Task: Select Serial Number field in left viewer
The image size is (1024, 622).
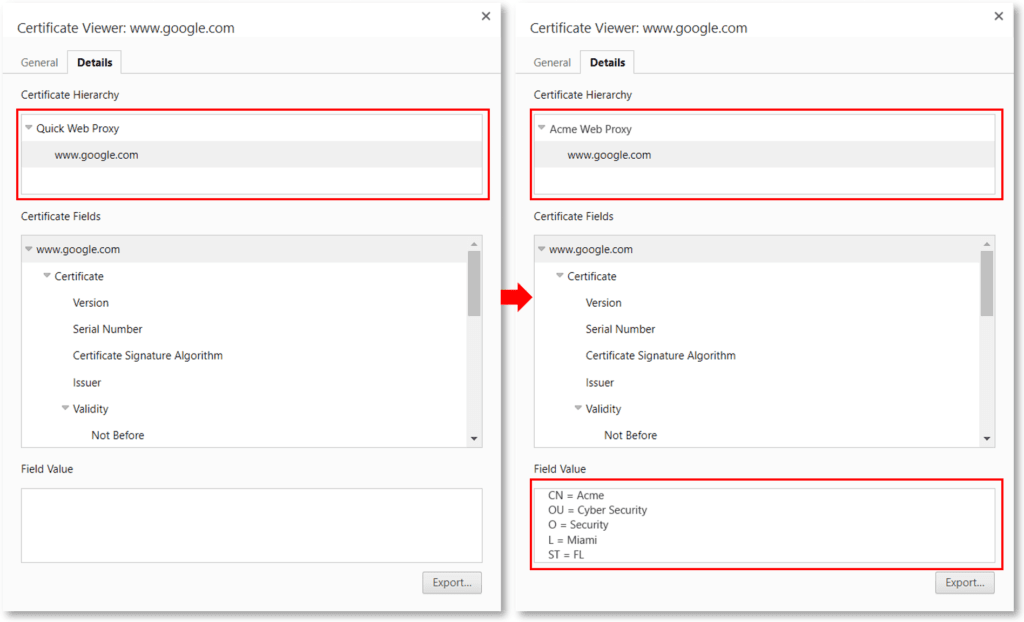Action: 107,329
